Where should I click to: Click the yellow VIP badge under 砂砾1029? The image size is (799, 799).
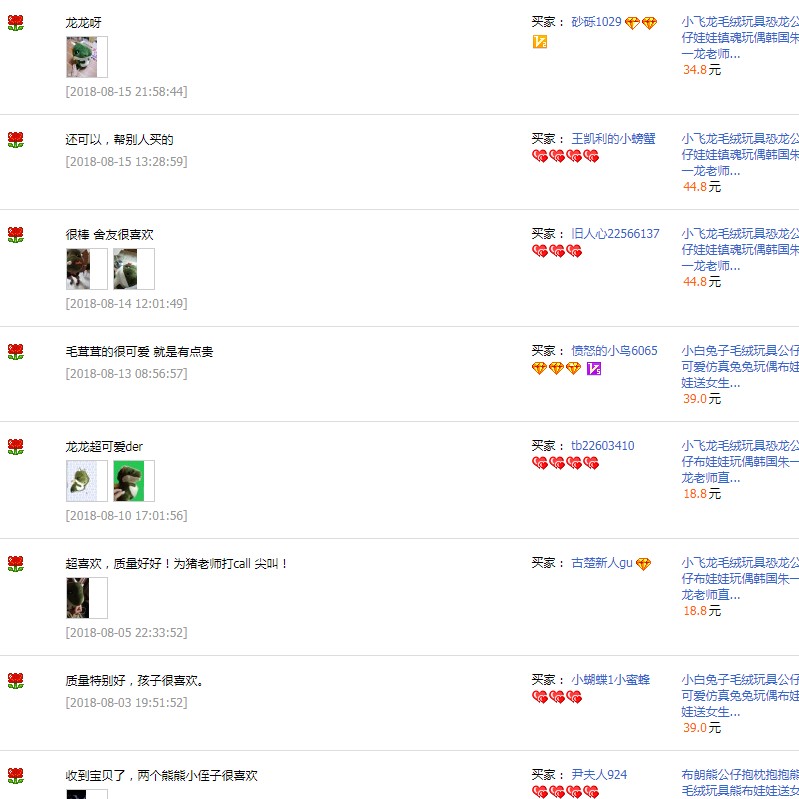[540, 42]
